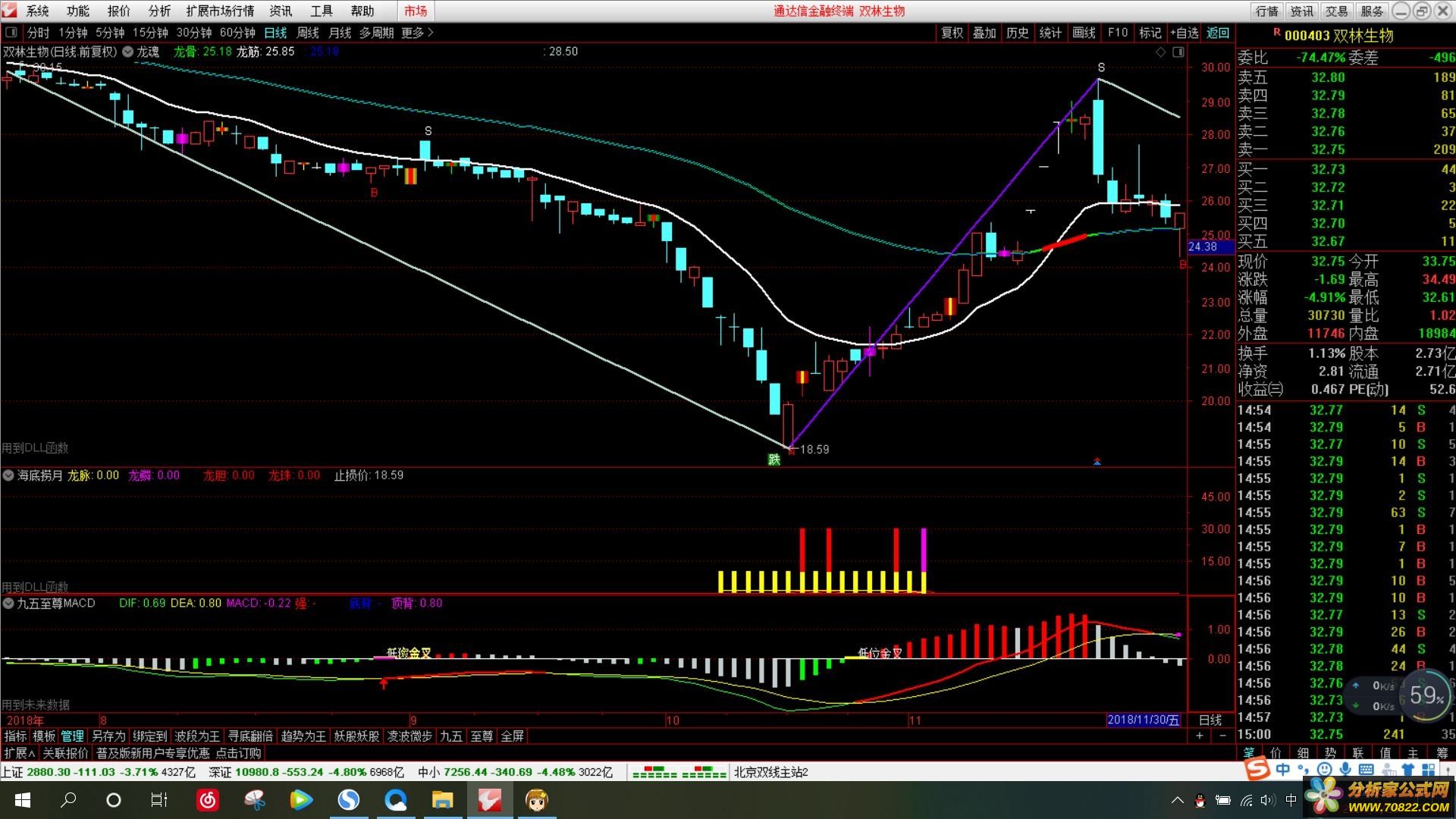Switch to 月线 monthly chart
The height and width of the screenshot is (819, 1456).
pyautogui.click(x=340, y=33)
